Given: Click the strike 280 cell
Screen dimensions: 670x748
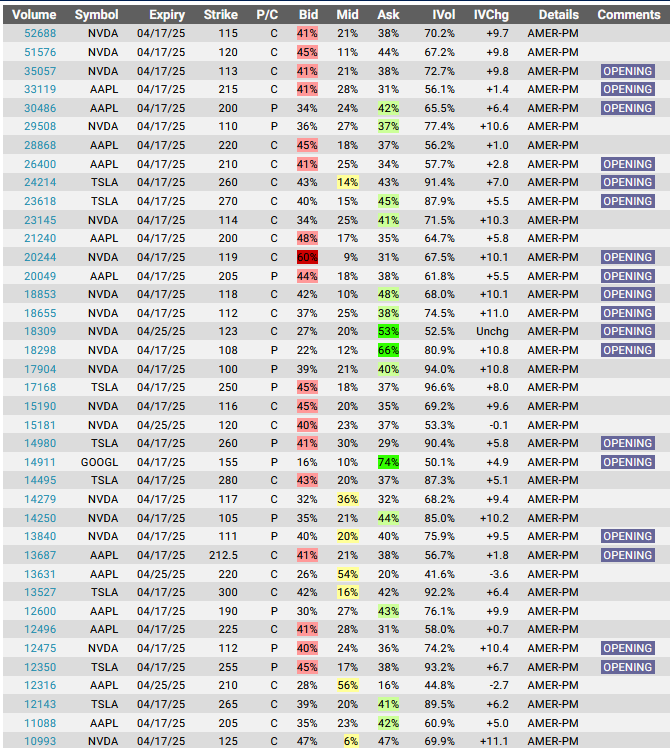Looking at the screenshot, I should 228,480.
